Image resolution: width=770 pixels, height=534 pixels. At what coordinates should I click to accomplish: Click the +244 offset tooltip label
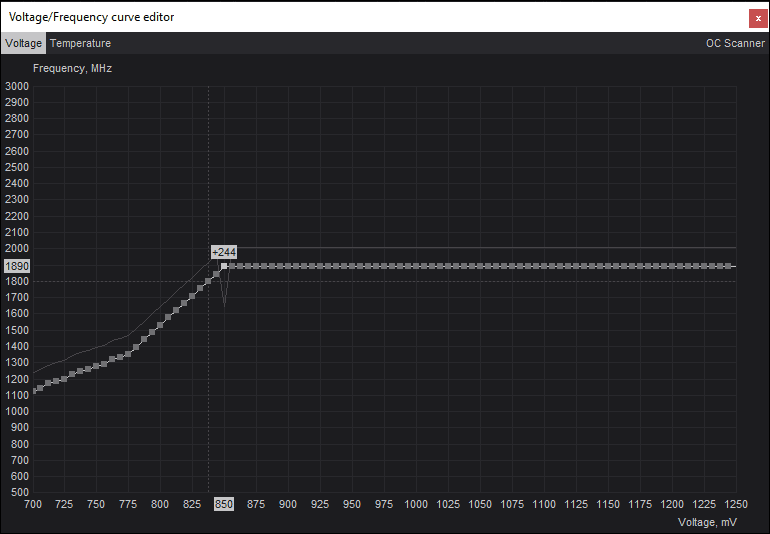tap(224, 252)
